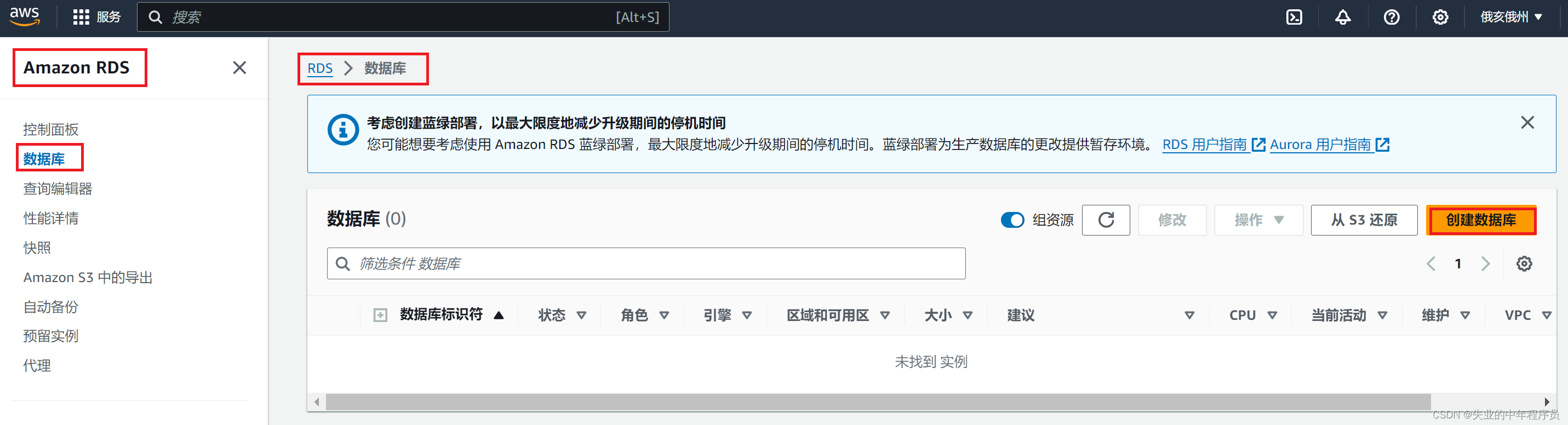Open 自动备份 in sidebar
The width and height of the screenshot is (1568, 425).
click(x=51, y=307)
